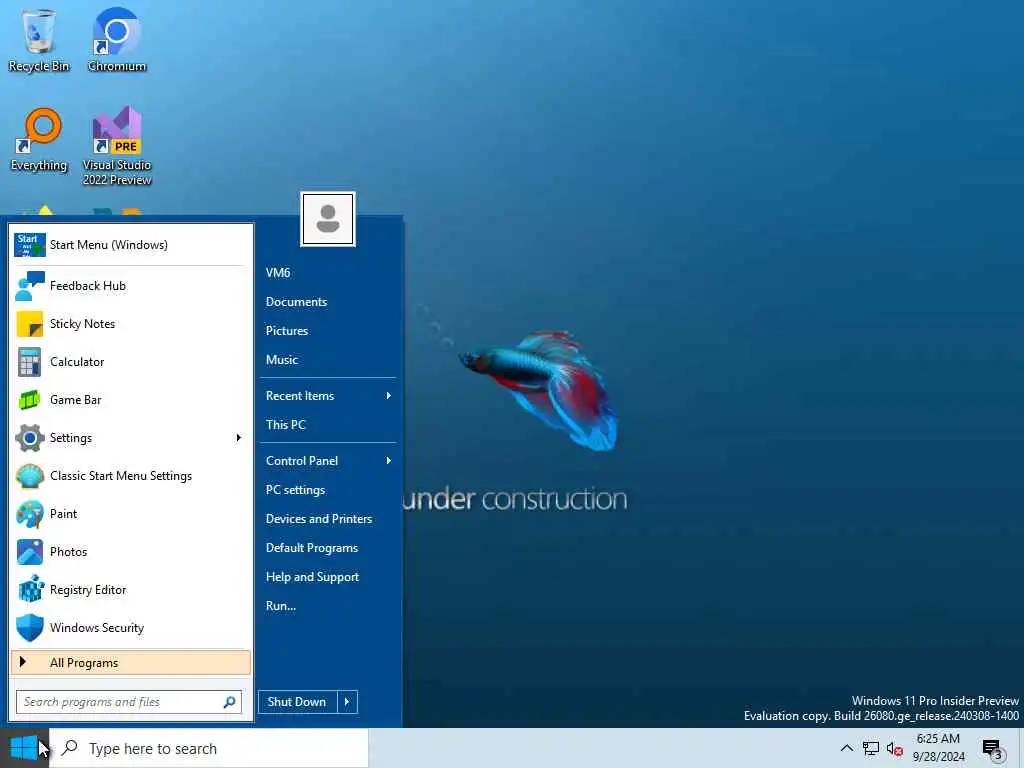This screenshot has height=768, width=1024.
Task: Show hidden system tray icons
Action: coord(846,748)
